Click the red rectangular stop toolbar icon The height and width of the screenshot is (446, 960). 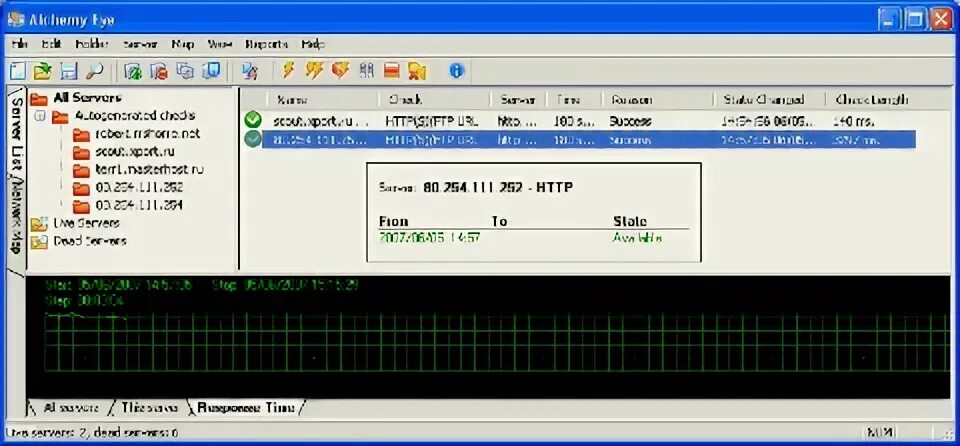[x=392, y=71]
